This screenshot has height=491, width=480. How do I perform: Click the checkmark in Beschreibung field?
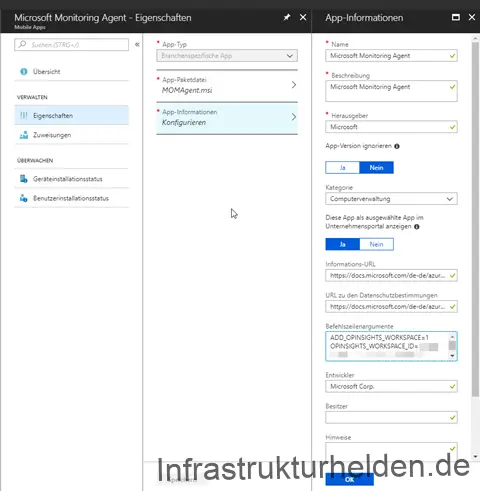pyautogui.click(x=452, y=87)
